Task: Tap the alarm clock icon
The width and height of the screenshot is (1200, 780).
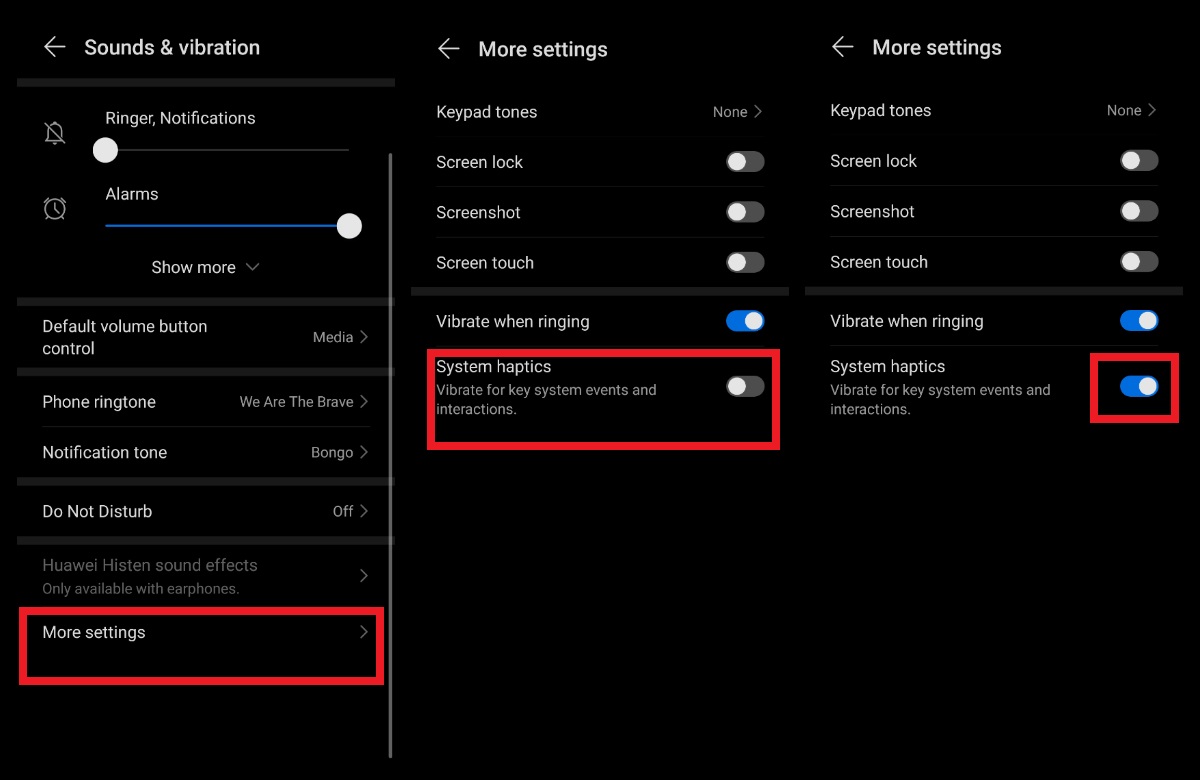Action: click(x=55, y=208)
